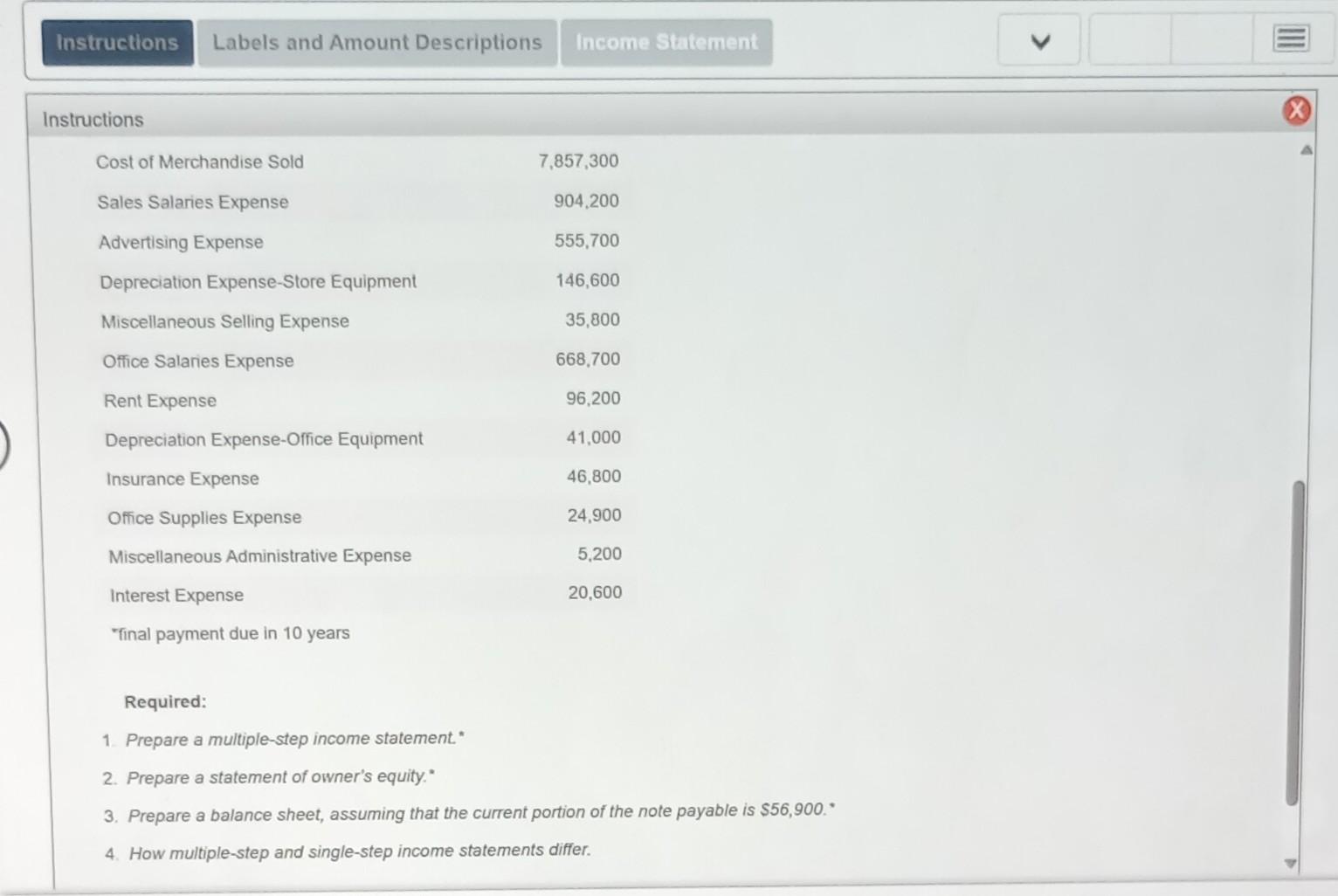Click the Interest Expense amount 20,600
The image size is (1338, 896).
595,592
